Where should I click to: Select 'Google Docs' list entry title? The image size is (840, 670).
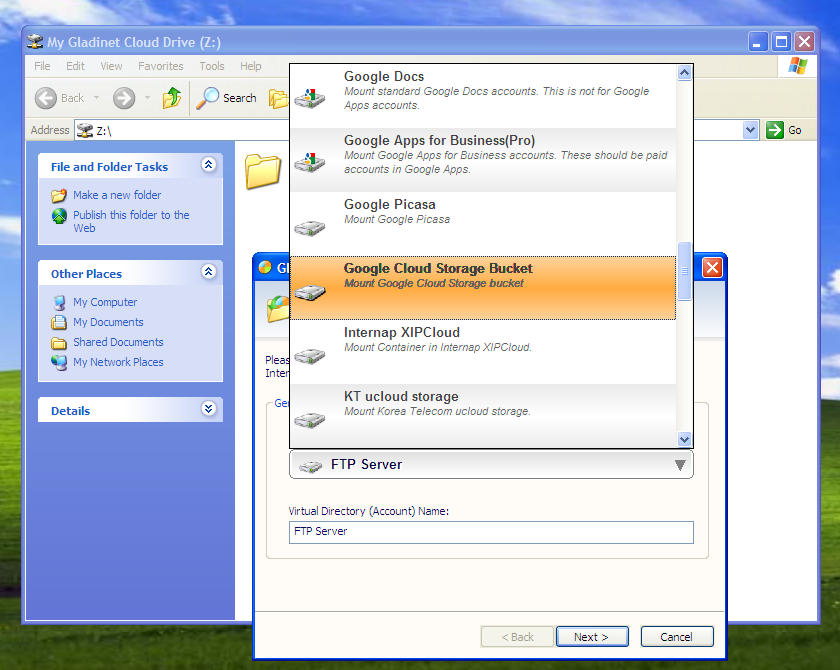tap(384, 77)
